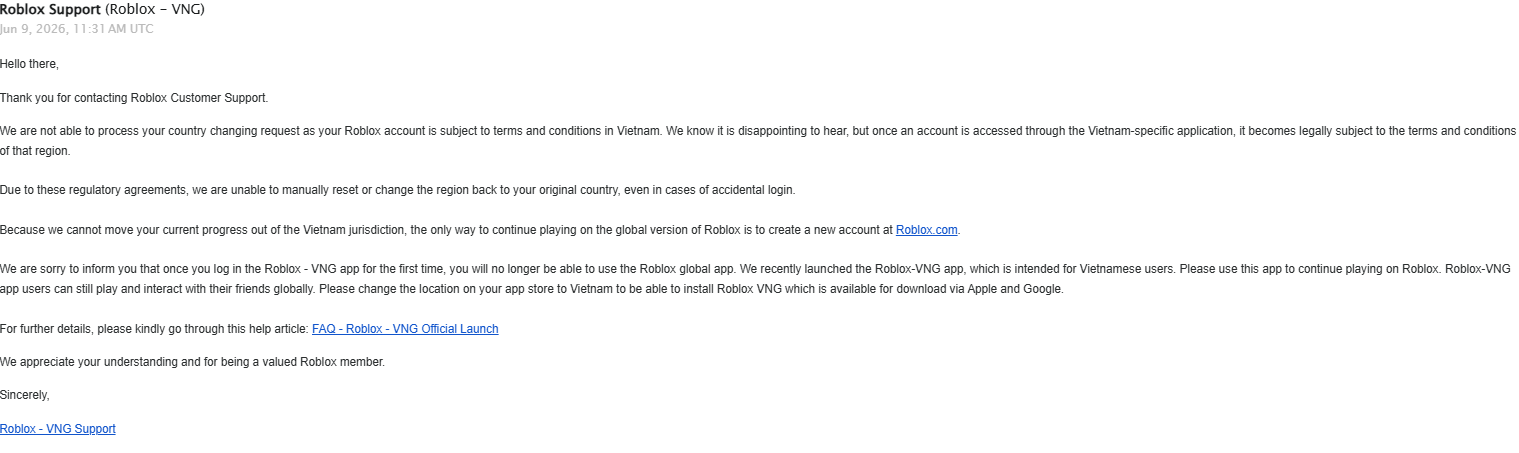Click the phrase "Vietnam-specific application"
Image resolution: width=1519 pixels, height=453 pixels.
1160,131
